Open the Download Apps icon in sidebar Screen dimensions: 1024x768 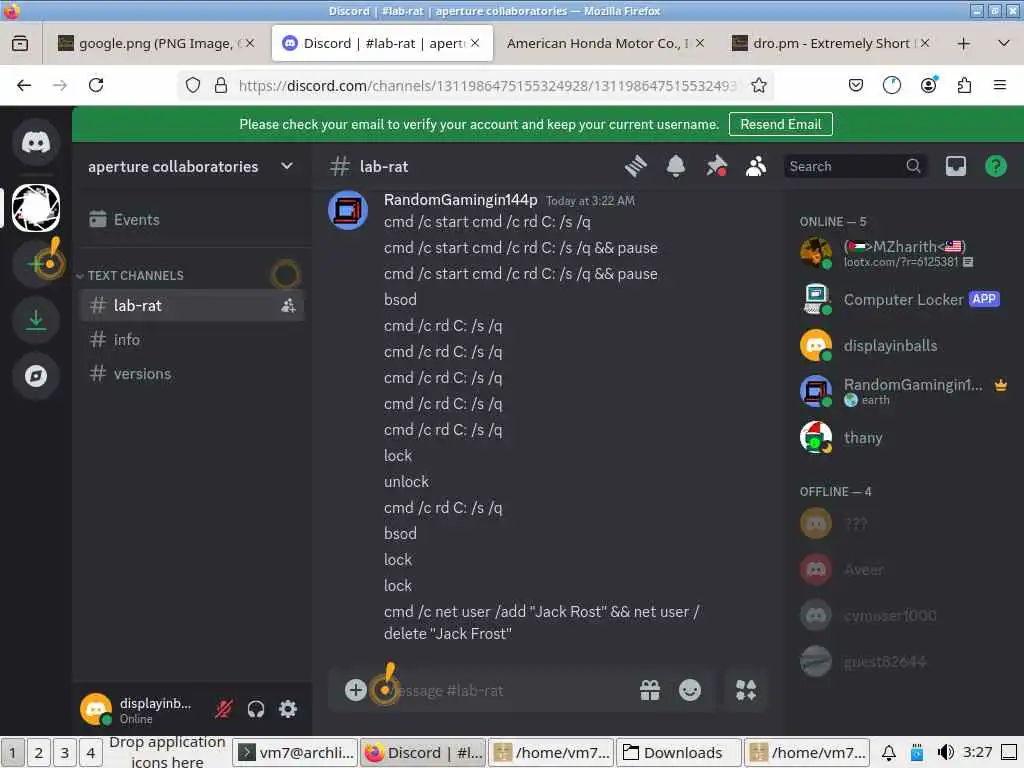click(x=36, y=320)
